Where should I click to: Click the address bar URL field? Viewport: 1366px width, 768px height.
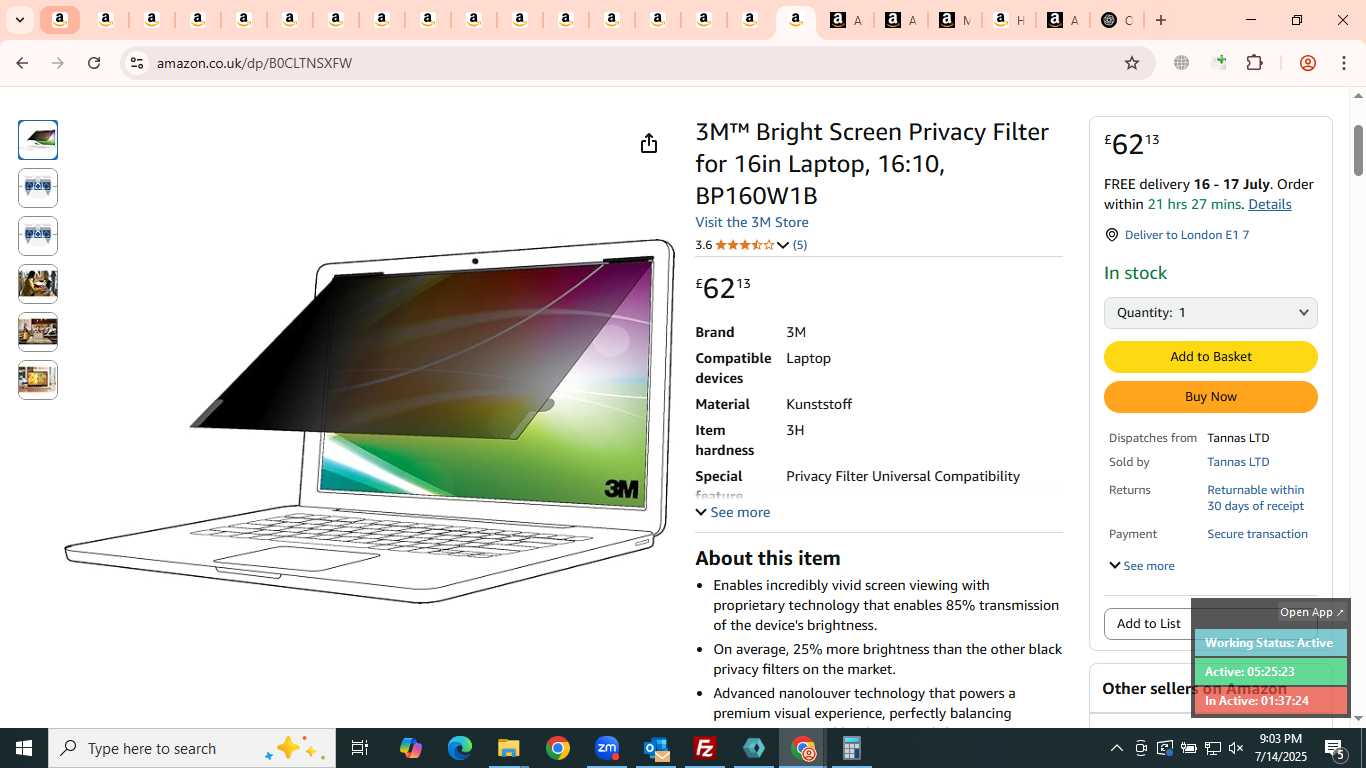[630, 63]
